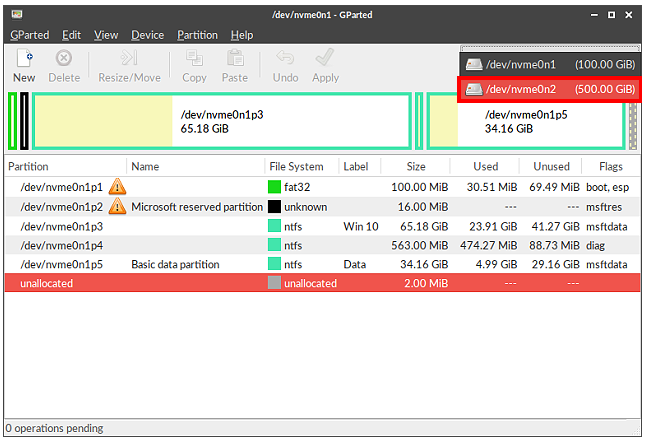Click the disk icon beside /dev/nvme0n2
Viewport: 645px width, 443px height.
pyautogui.click(x=474, y=89)
